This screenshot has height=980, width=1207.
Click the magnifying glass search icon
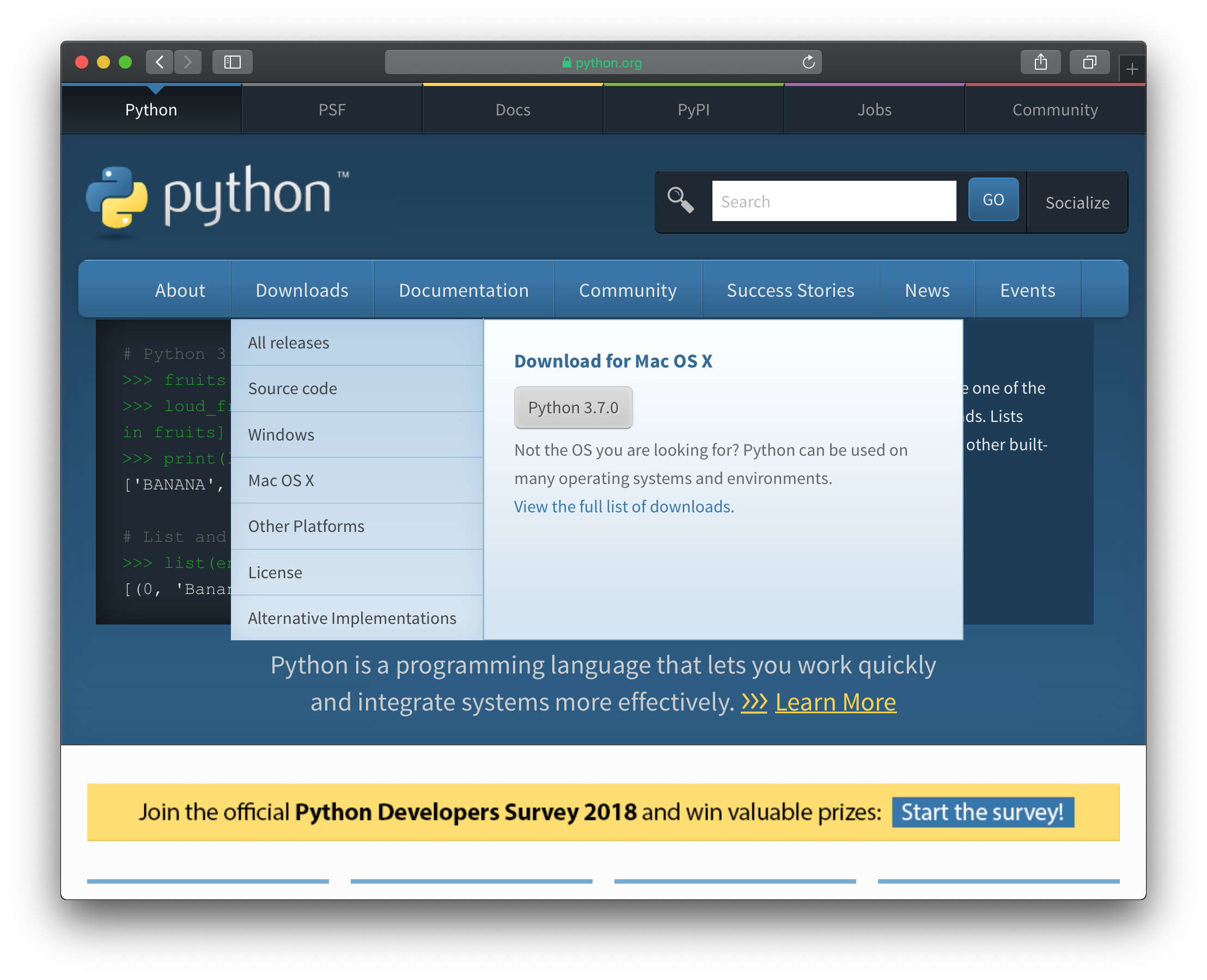(x=680, y=200)
